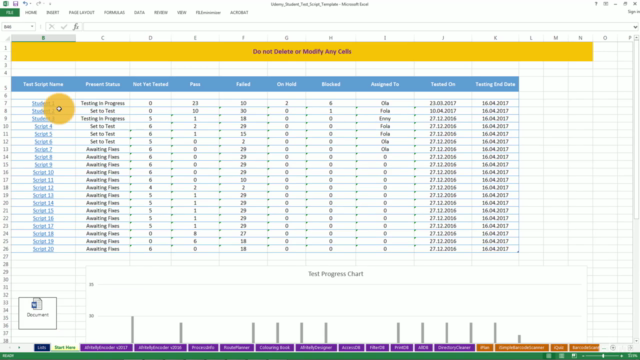Select column K header

(495, 38)
